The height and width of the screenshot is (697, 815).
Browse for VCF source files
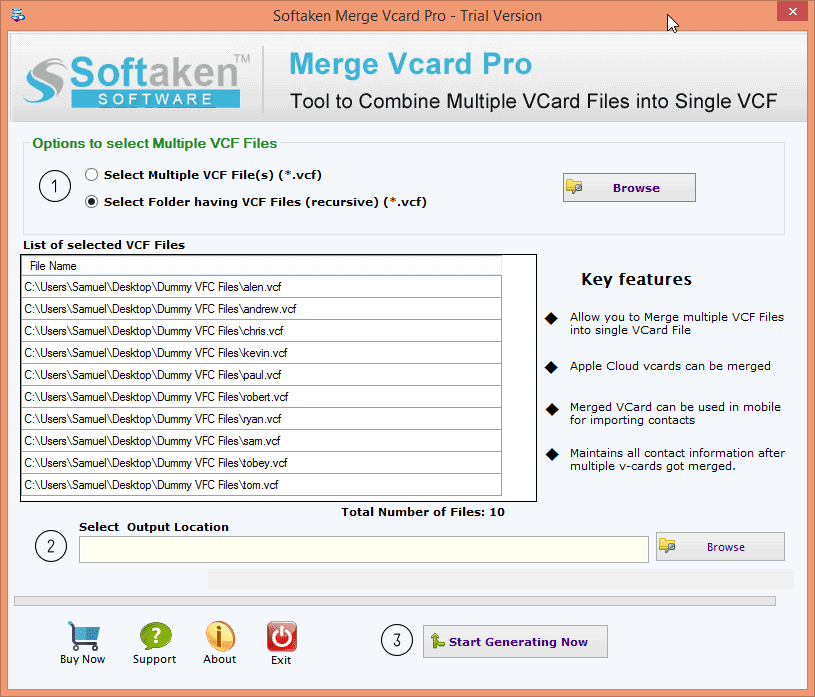[x=629, y=188]
